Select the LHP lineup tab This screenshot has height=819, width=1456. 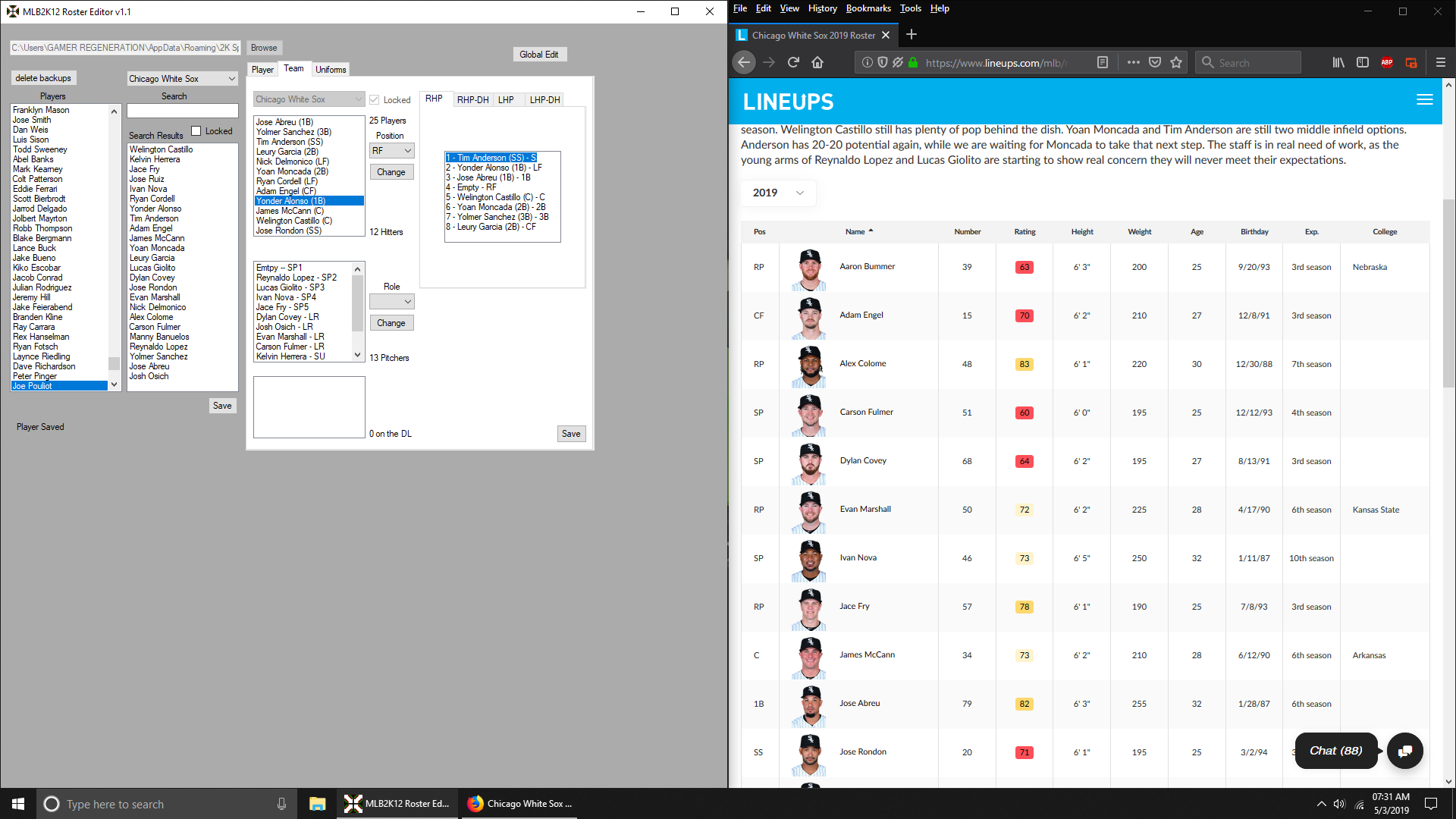pyautogui.click(x=506, y=100)
